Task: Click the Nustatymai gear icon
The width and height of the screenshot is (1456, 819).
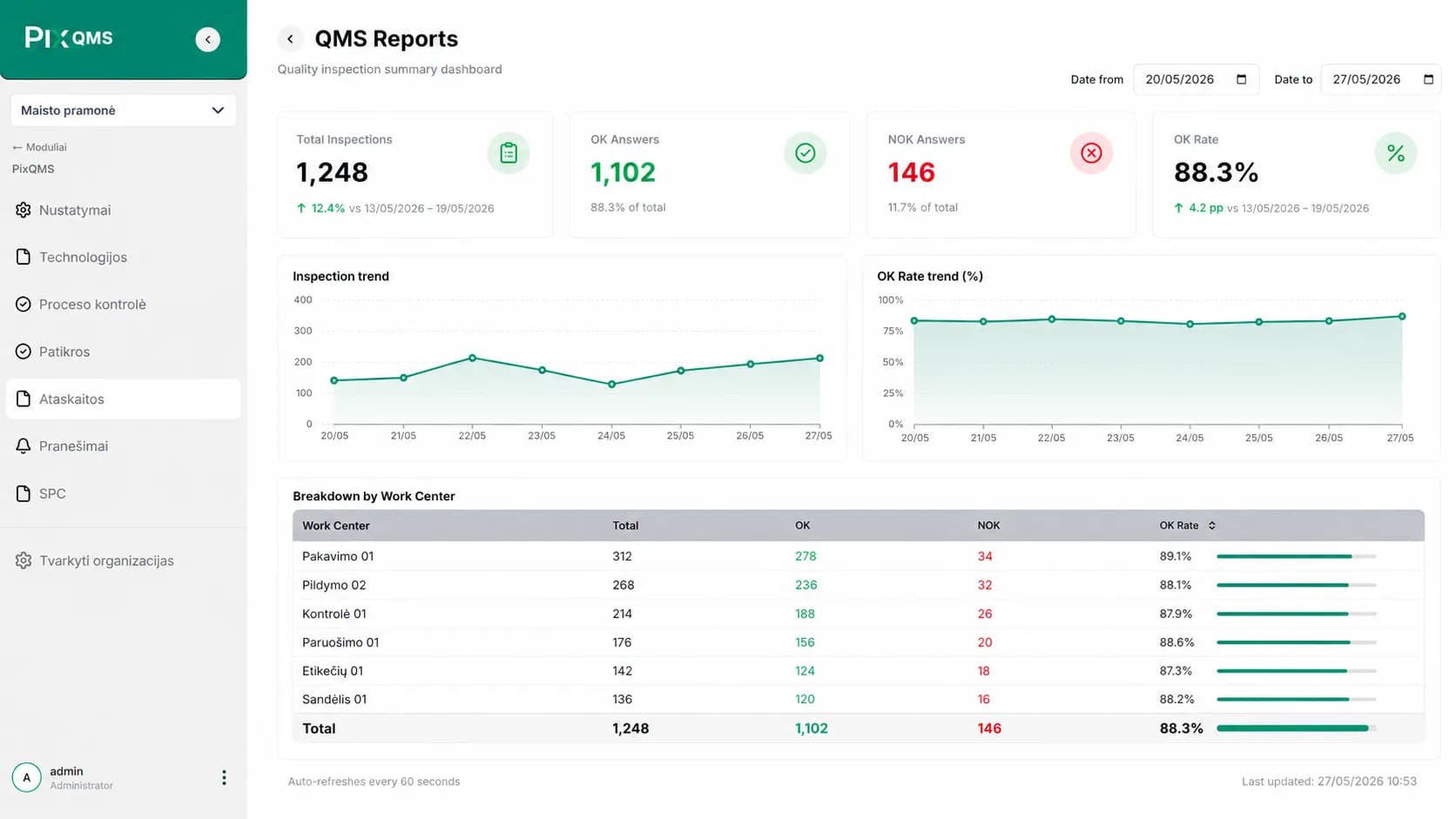Action: click(x=24, y=210)
